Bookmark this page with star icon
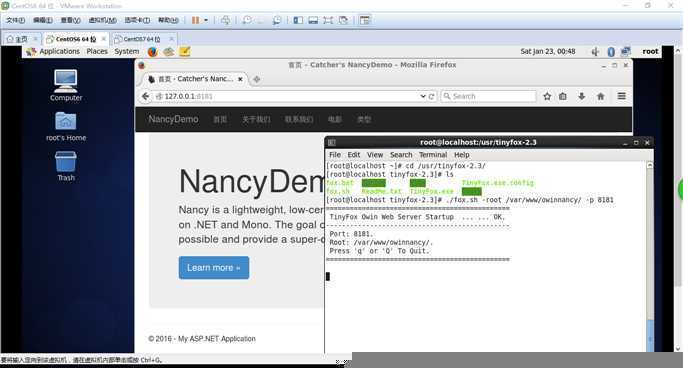The image size is (683, 368). pyautogui.click(x=547, y=96)
